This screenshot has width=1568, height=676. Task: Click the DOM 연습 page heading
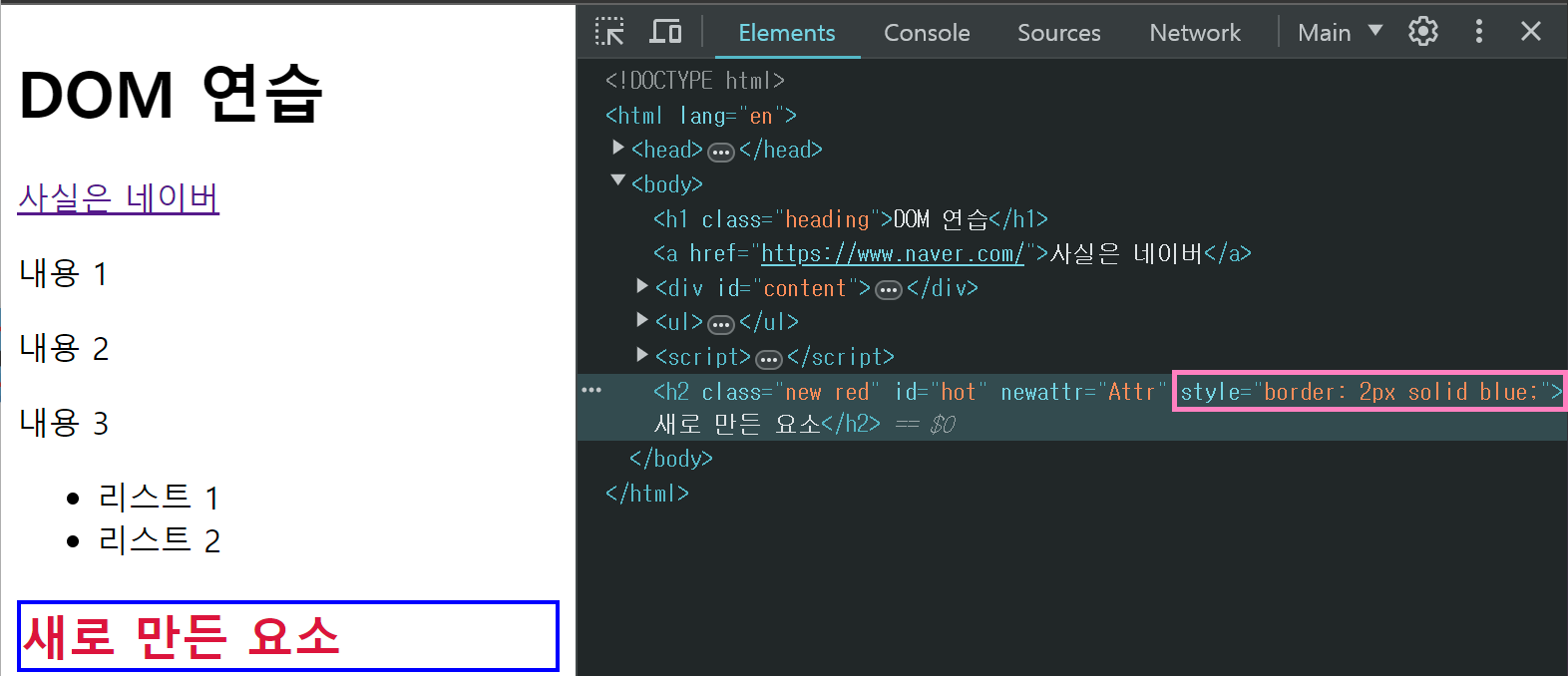tap(172, 95)
